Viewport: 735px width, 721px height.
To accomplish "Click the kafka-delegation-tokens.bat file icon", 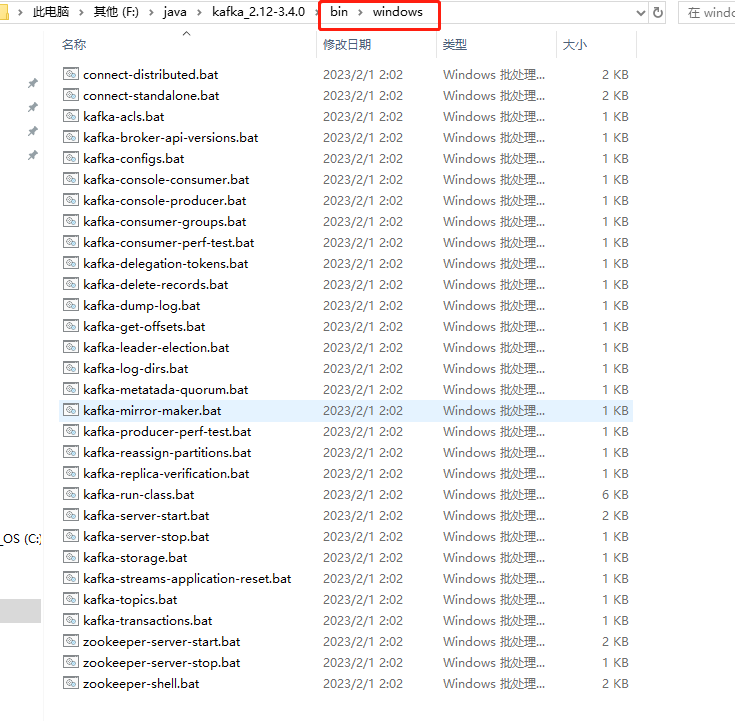I will coord(71,263).
